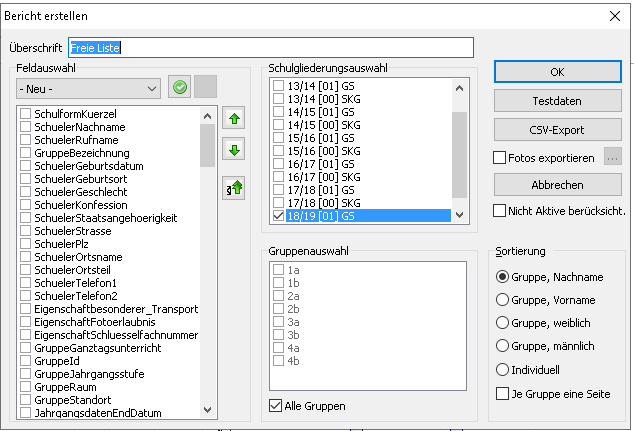
Task: Enable the Fotos exportieren checkbox
Action: click(500, 158)
